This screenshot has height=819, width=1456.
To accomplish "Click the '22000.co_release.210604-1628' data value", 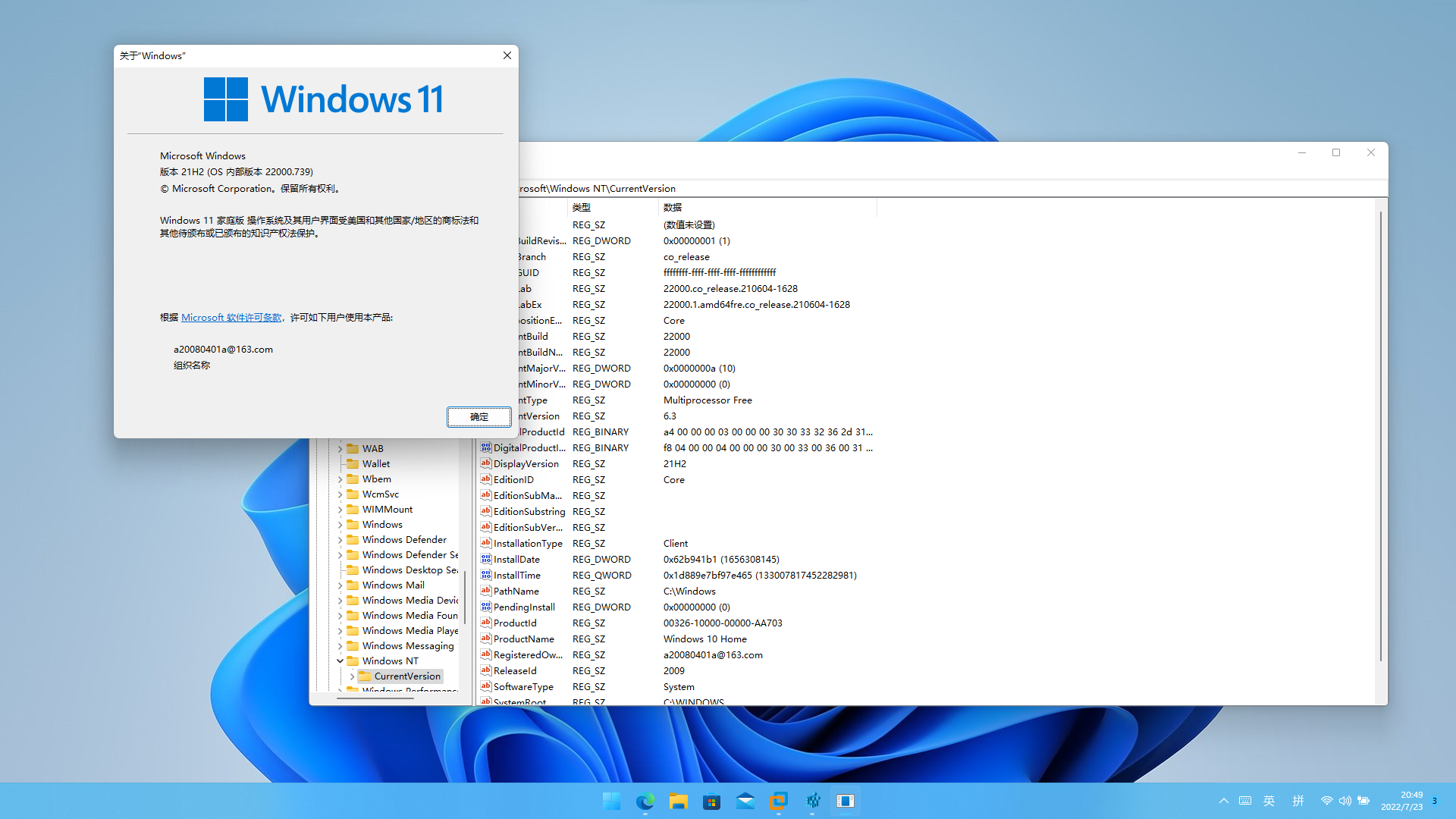I will [x=730, y=289].
